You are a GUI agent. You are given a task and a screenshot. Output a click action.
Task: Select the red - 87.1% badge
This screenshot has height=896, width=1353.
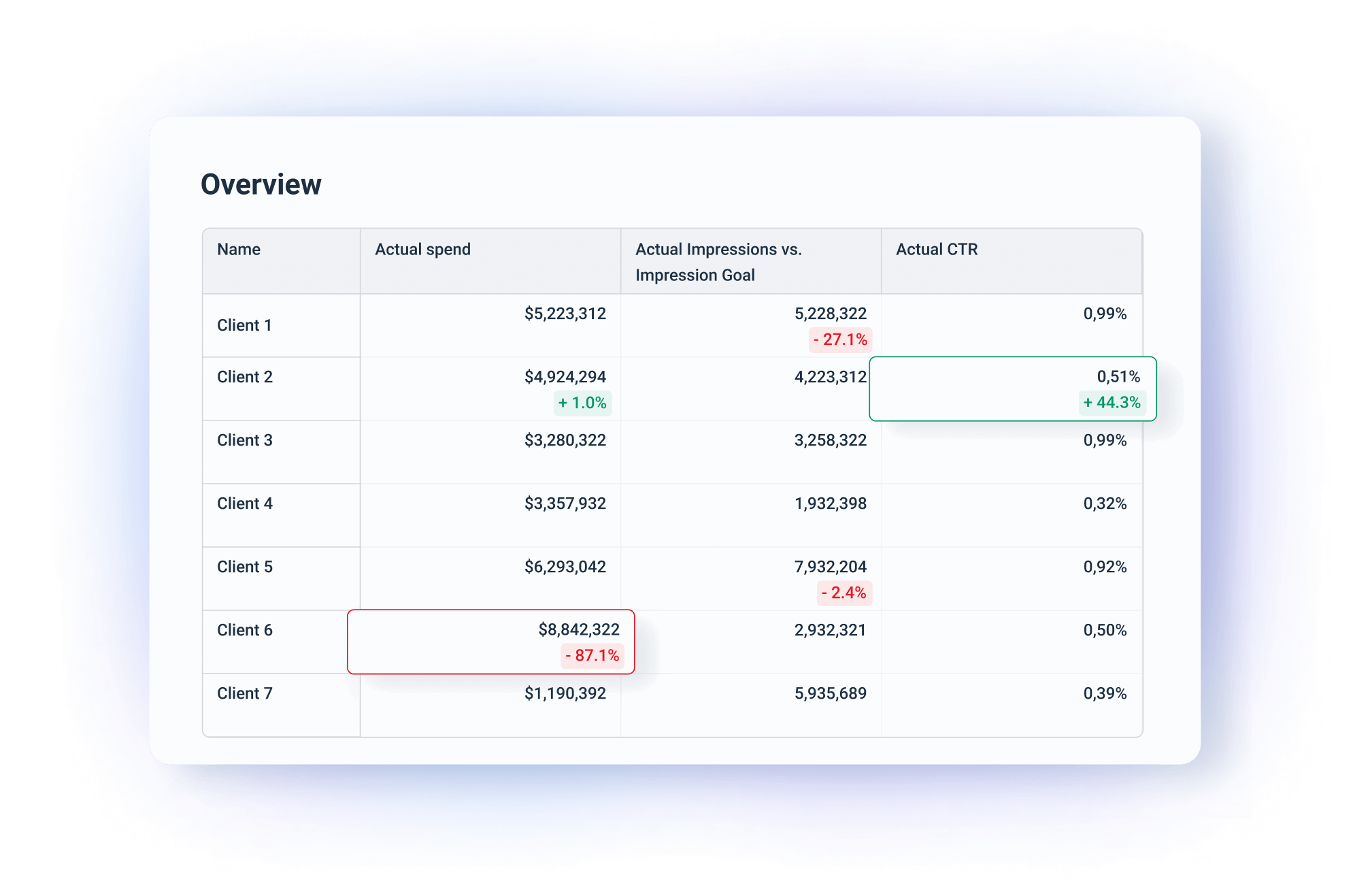click(592, 656)
